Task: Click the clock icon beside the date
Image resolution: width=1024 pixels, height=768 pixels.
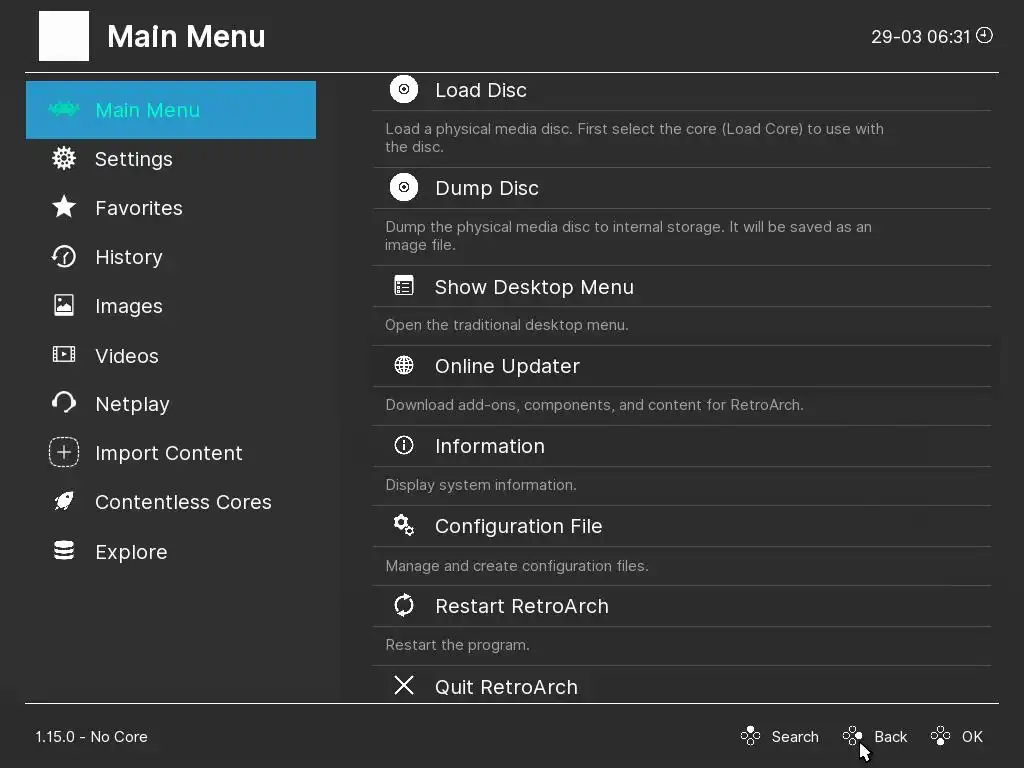Action: tap(984, 35)
